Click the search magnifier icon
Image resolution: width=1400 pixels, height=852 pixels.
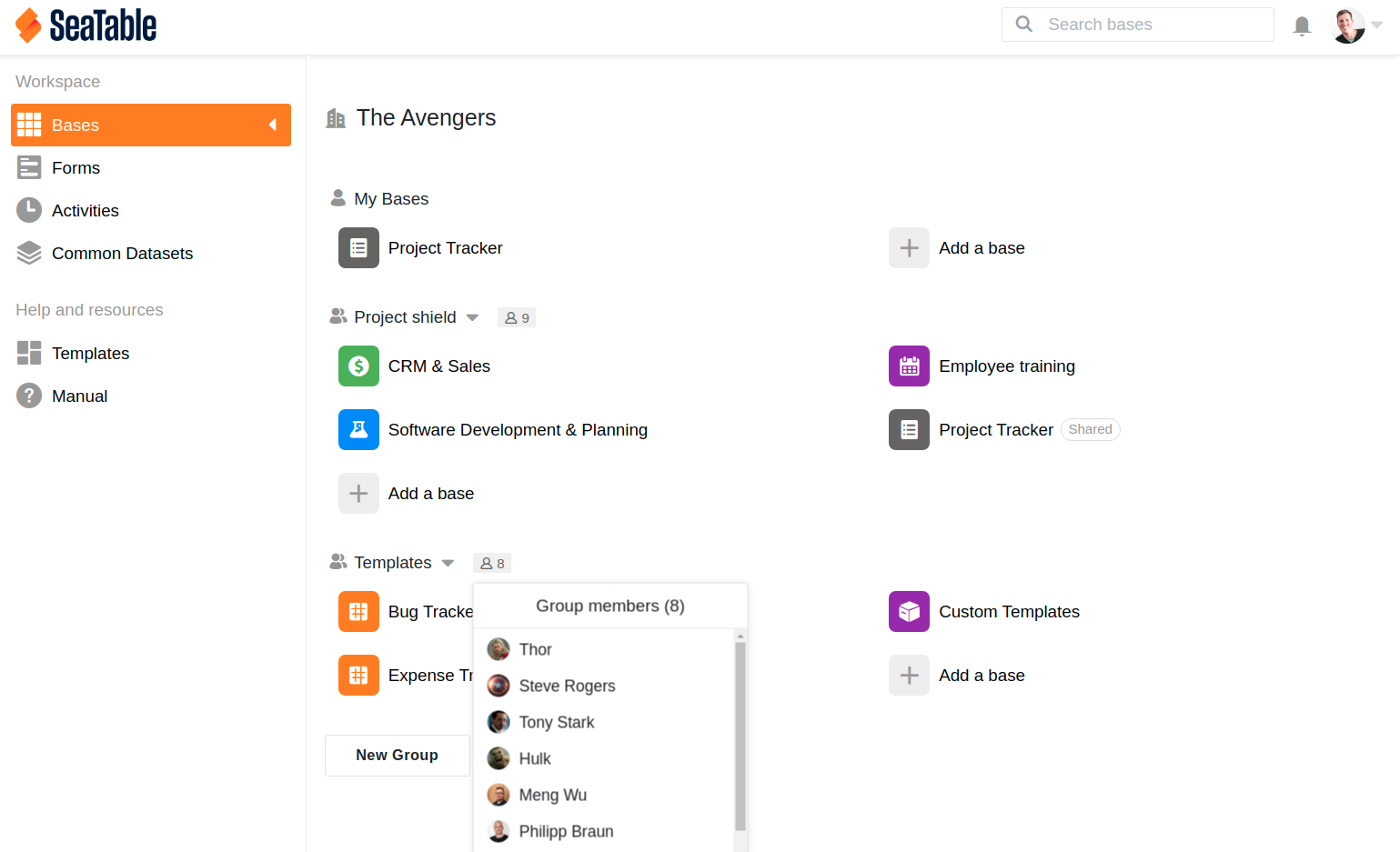point(1023,25)
